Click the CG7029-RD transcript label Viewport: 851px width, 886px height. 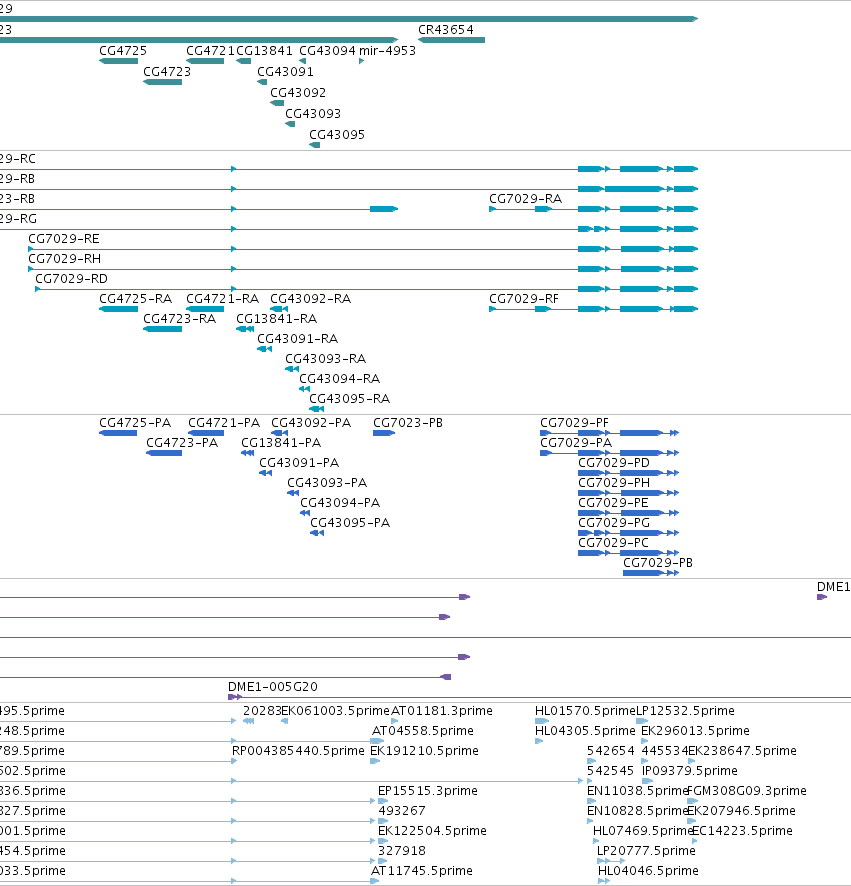(x=71, y=279)
